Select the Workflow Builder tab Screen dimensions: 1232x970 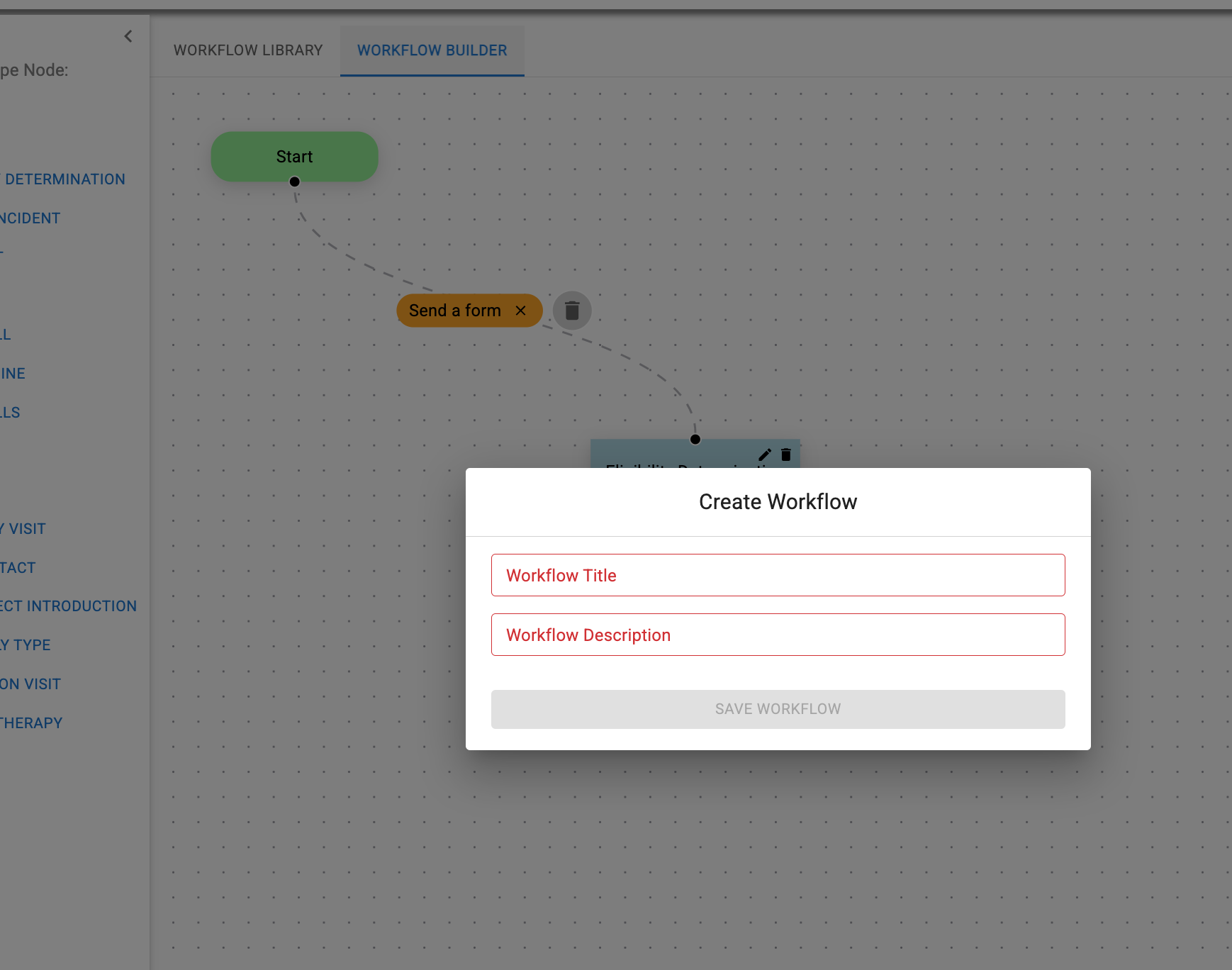coord(432,50)
